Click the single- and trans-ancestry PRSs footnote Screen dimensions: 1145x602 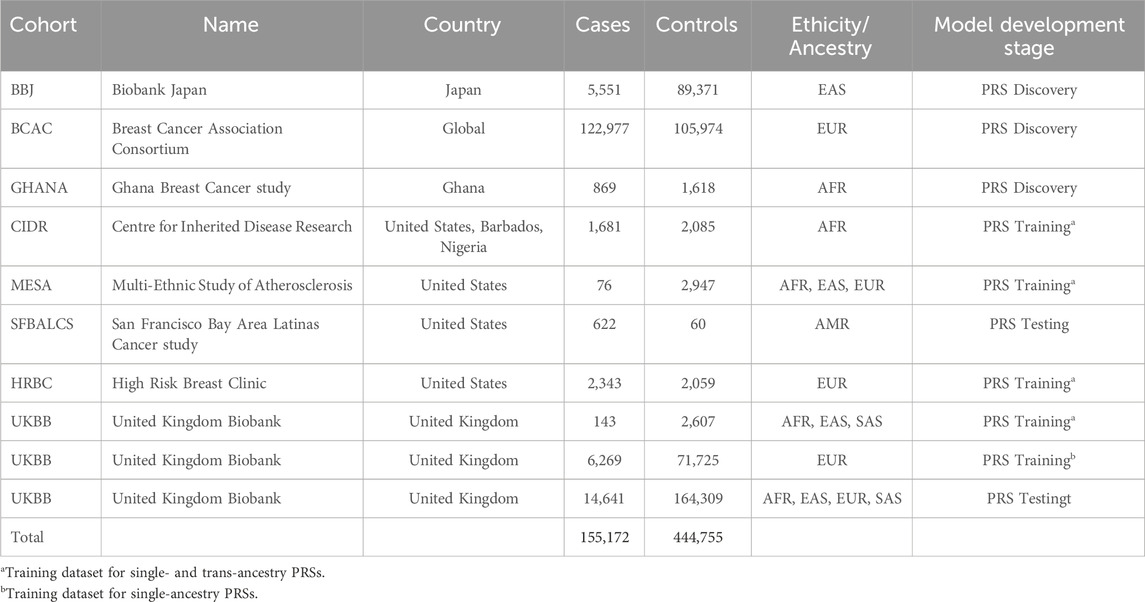pos(163,573)
